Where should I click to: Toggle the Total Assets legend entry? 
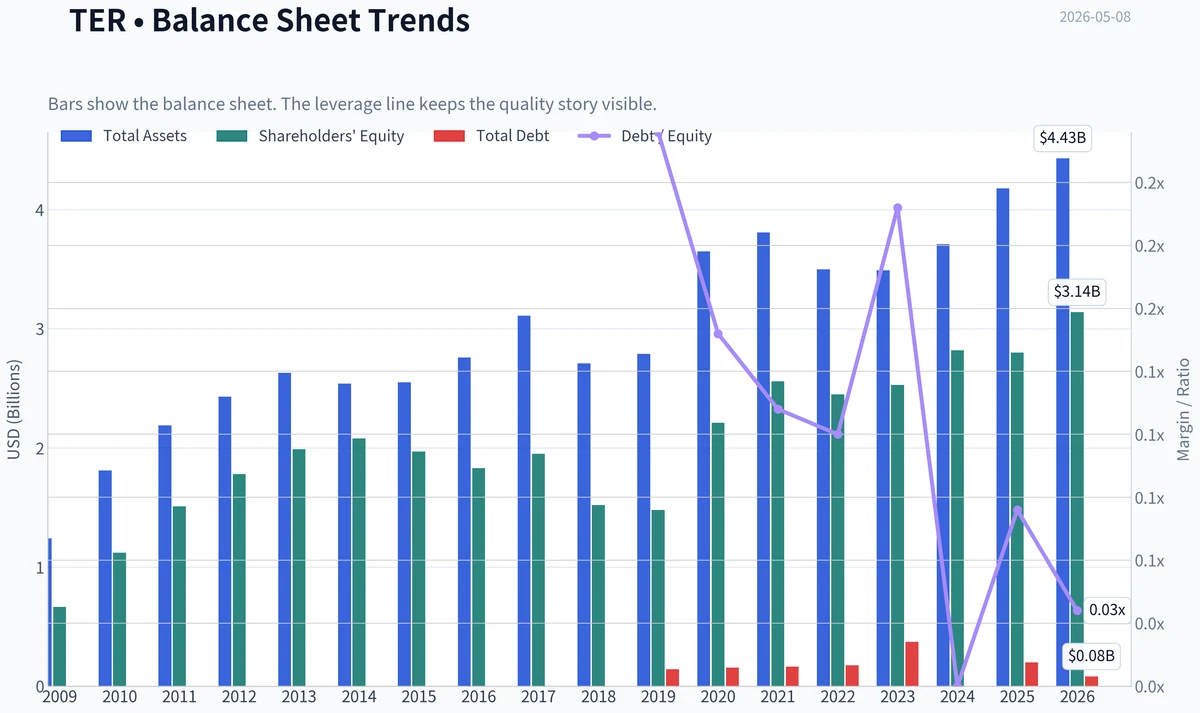123,136
